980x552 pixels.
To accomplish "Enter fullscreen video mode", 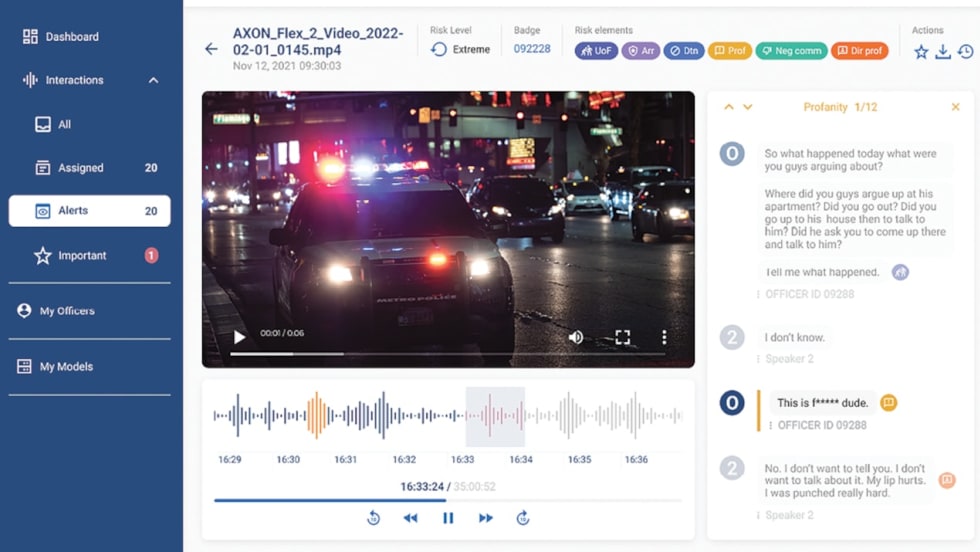I will [622, 338].
